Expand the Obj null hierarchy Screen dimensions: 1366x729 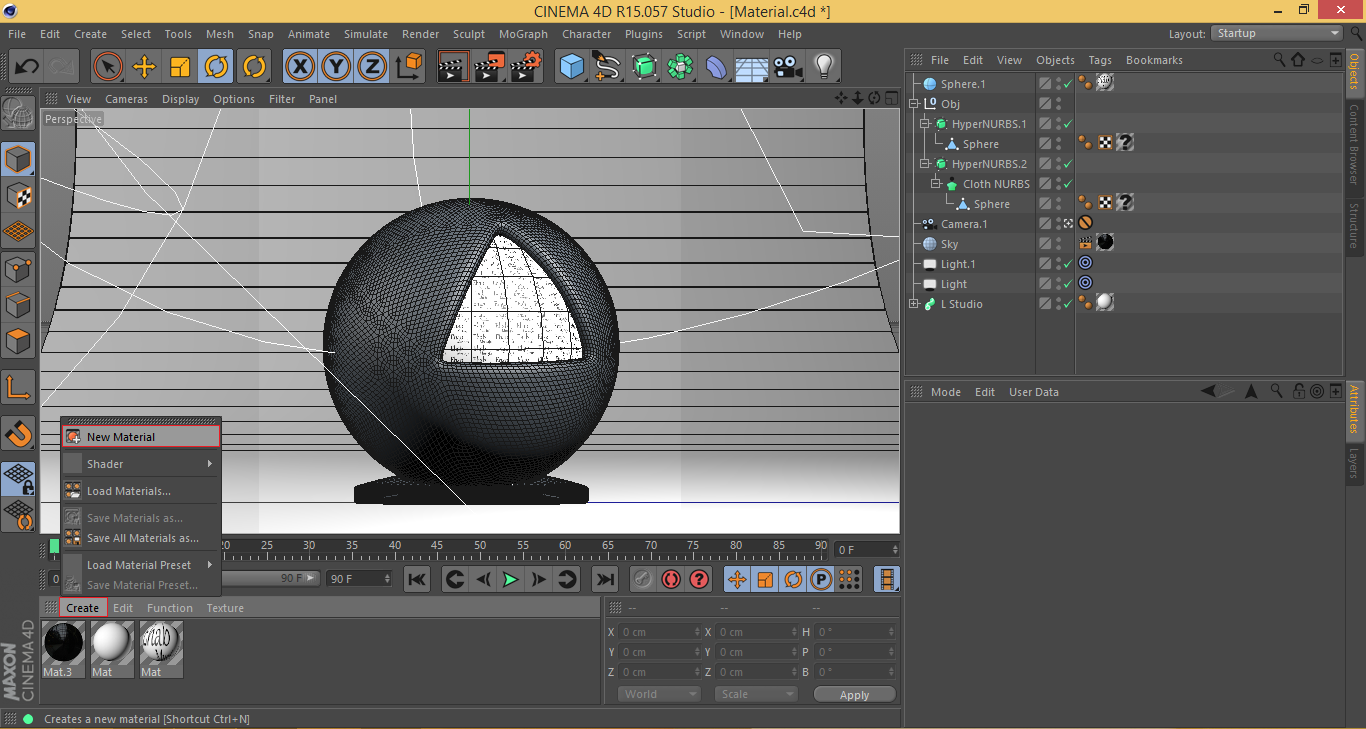(x=913, y=104)
